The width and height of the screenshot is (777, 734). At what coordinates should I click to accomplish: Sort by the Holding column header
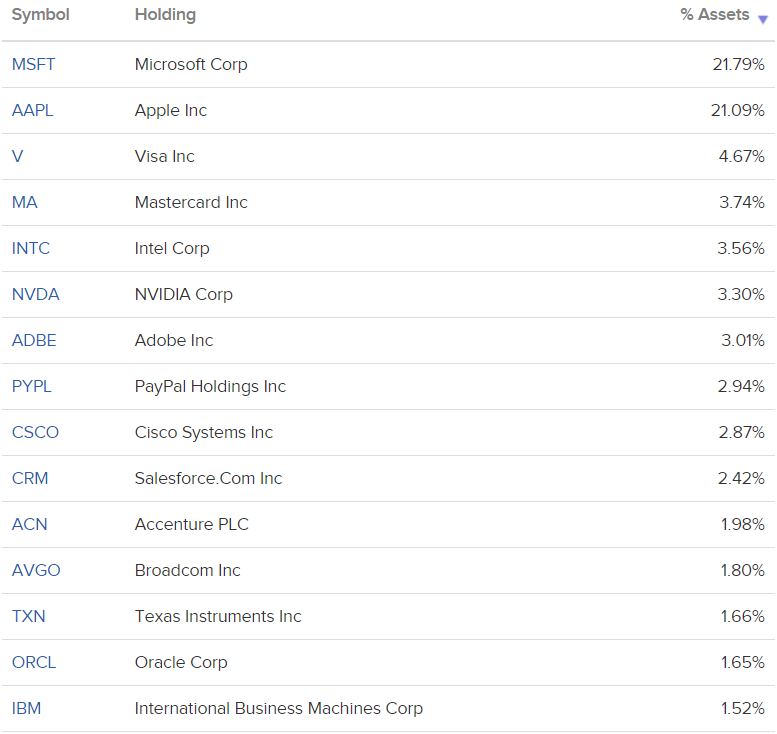tap(166, 15)
